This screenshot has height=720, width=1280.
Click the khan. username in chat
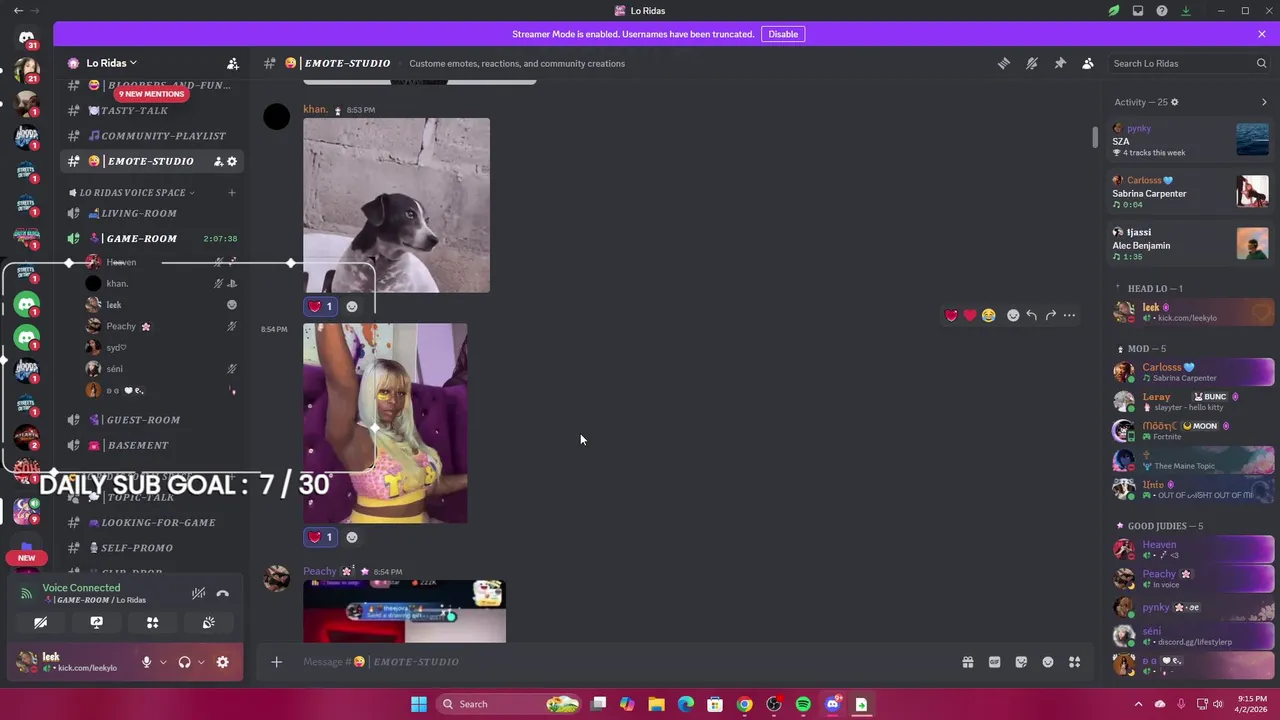click(x=316, y=109)
